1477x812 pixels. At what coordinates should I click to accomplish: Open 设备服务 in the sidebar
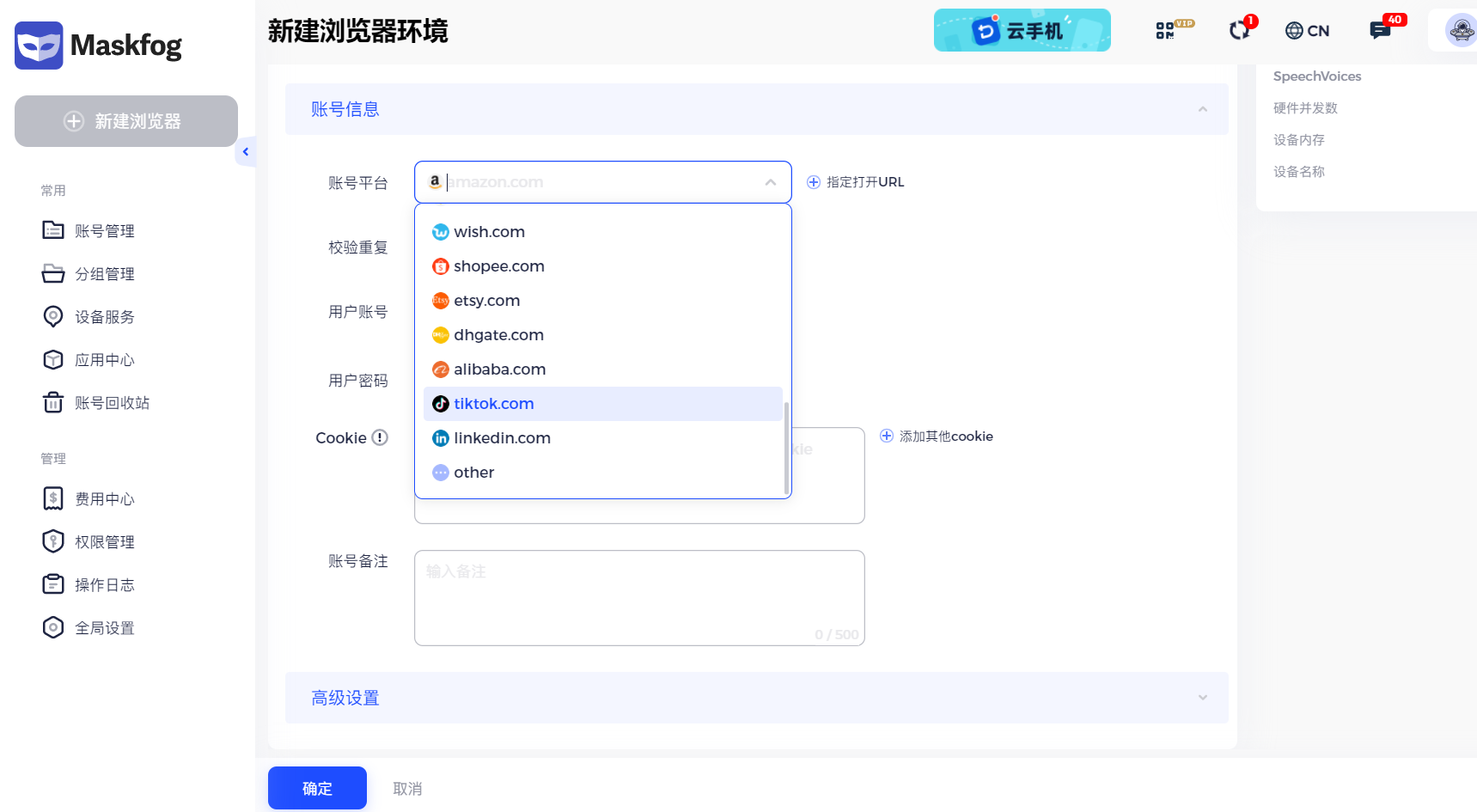104,317
